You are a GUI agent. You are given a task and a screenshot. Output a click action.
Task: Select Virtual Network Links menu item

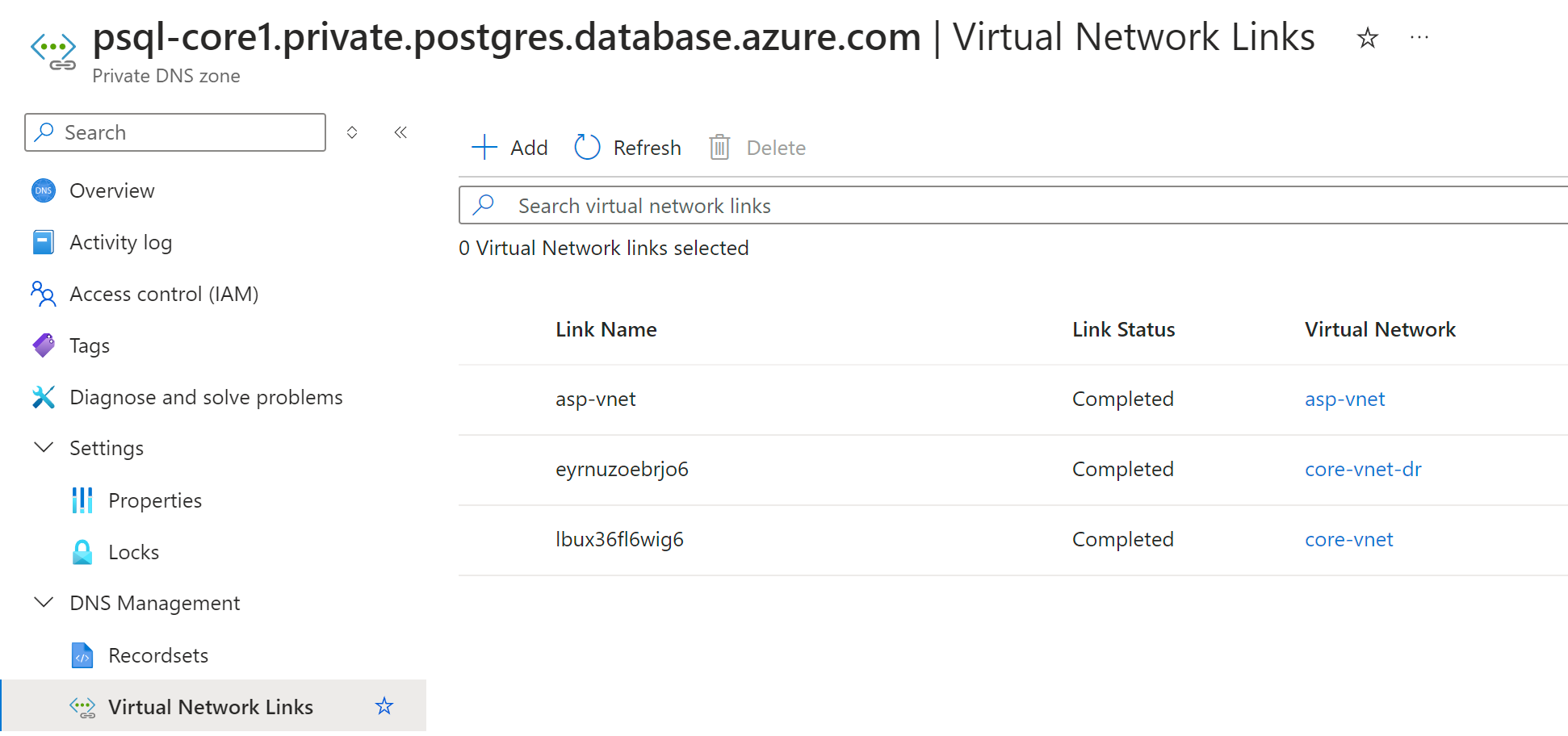(213, 706)
